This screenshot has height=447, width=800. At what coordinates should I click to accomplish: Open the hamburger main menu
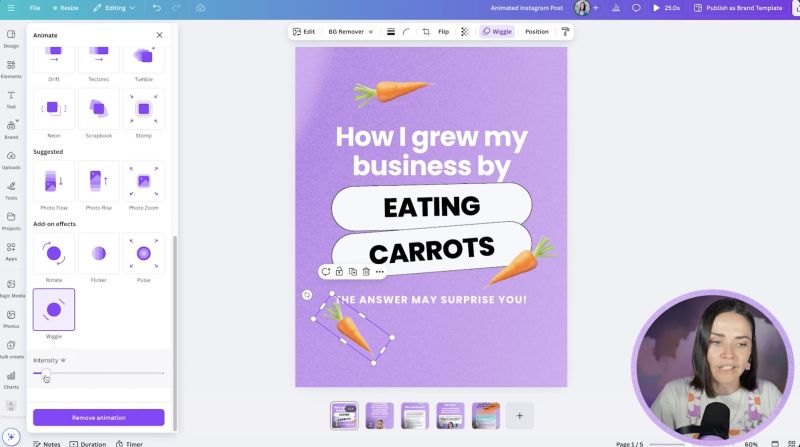tap(11, 8)
